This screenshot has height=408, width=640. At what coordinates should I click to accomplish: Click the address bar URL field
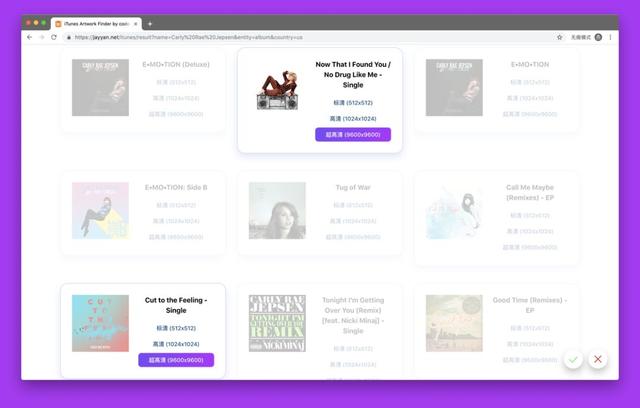(x=310, y=37)
